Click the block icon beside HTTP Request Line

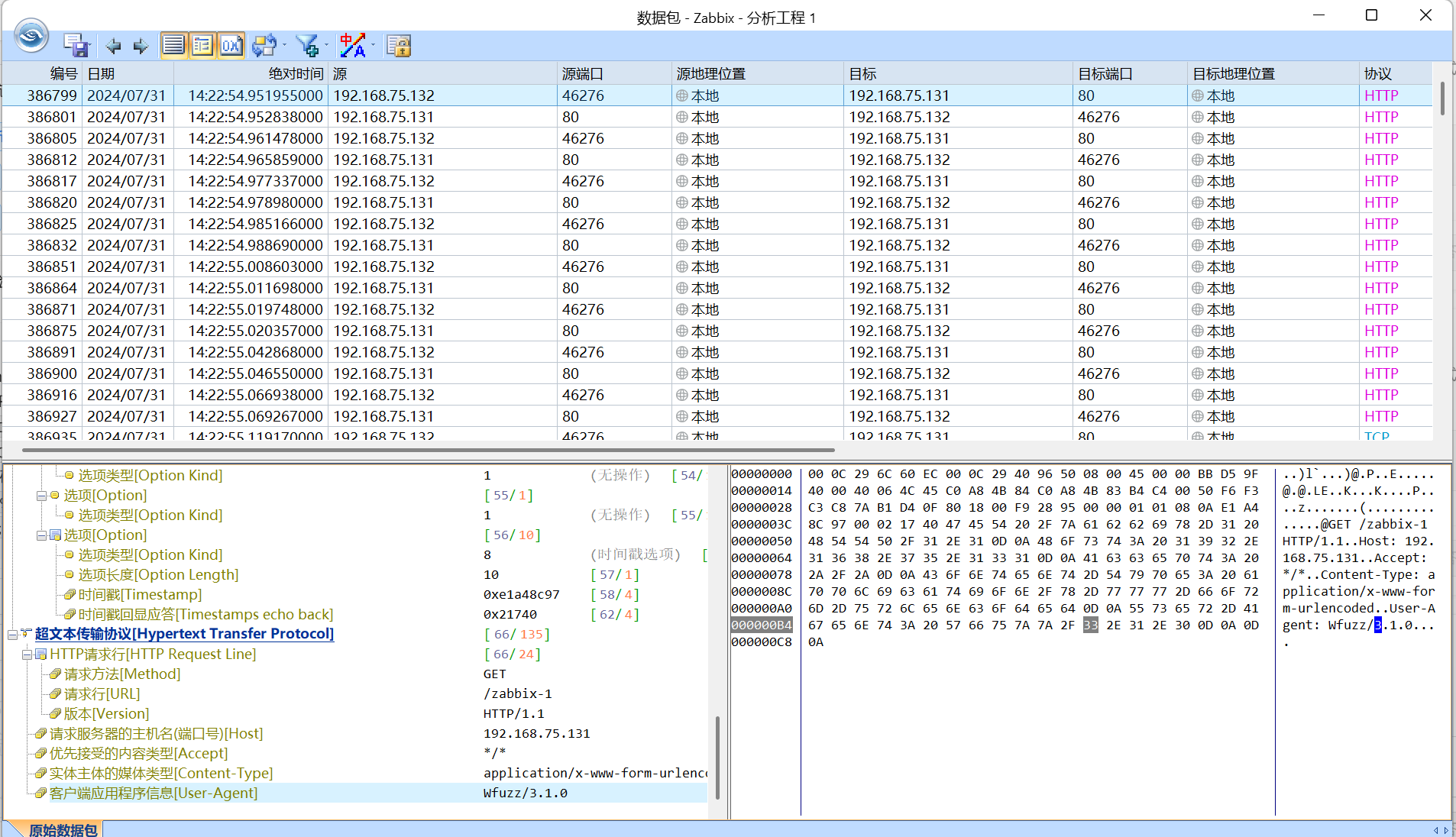pyautogui.click(x=41, y=654)
